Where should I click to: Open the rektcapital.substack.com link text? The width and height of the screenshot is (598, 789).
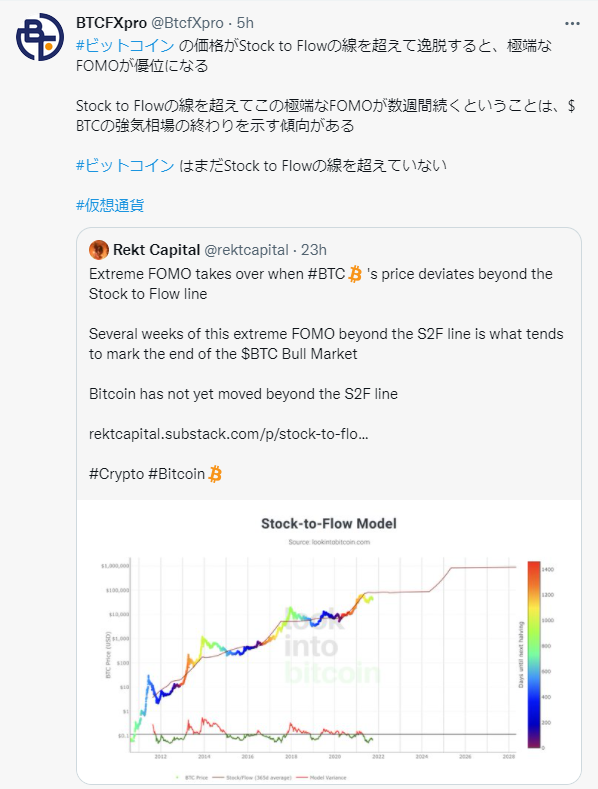[x=229, y=434]
